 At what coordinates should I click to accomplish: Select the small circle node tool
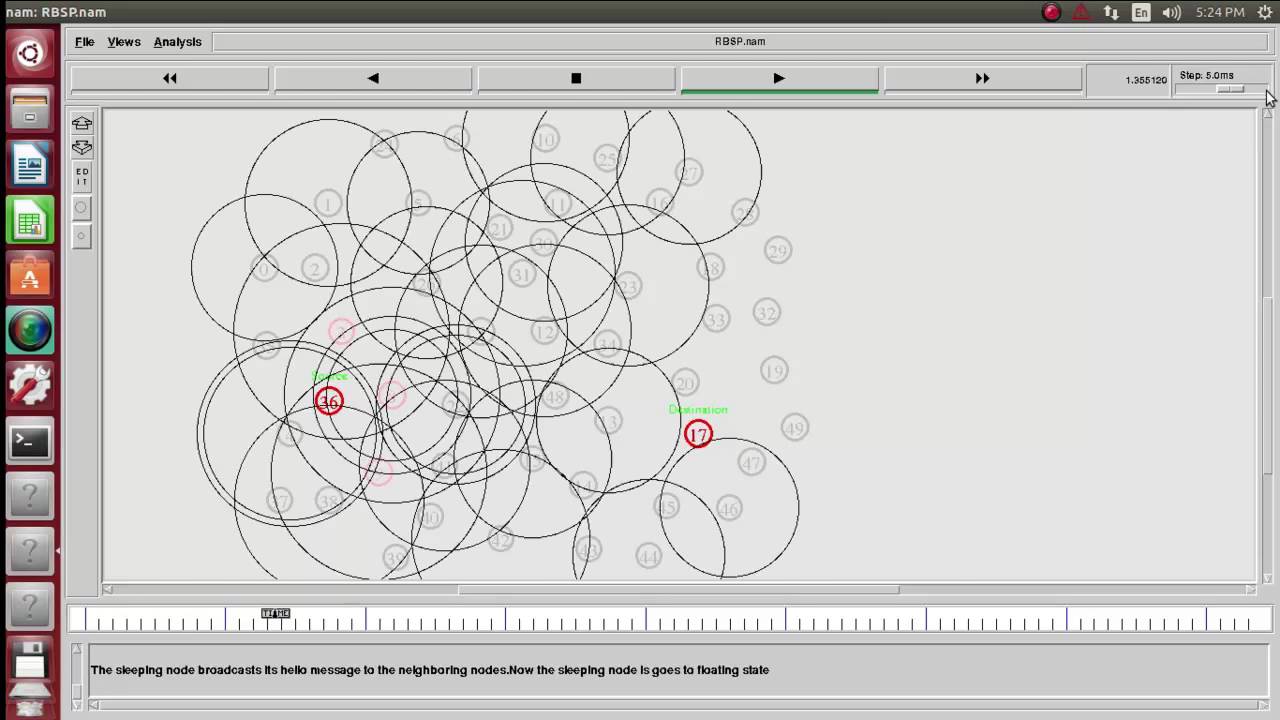pyautogui.click(x=82, y=236)
